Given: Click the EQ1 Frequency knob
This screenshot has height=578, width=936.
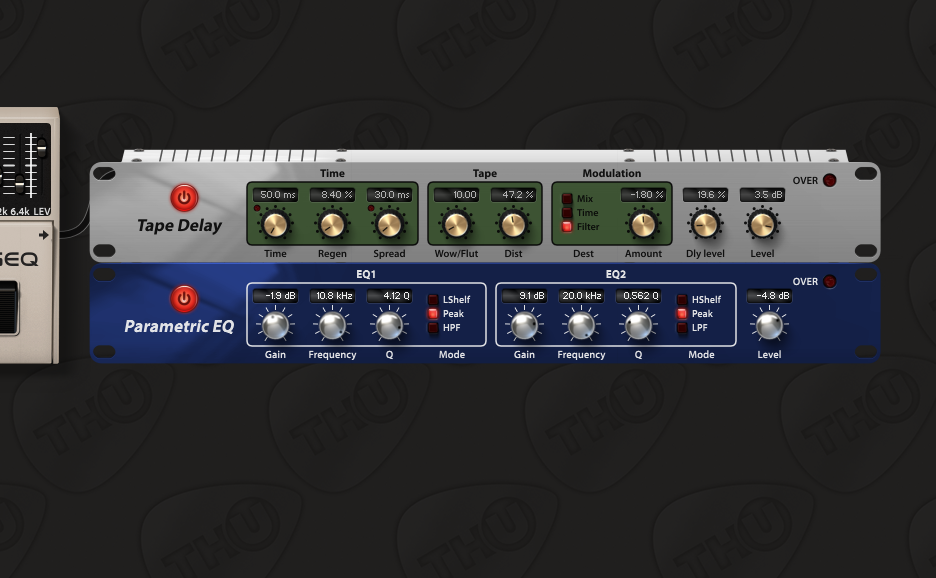Looking at the screenshot, I should pyautogui.click(x=332, y=326).
